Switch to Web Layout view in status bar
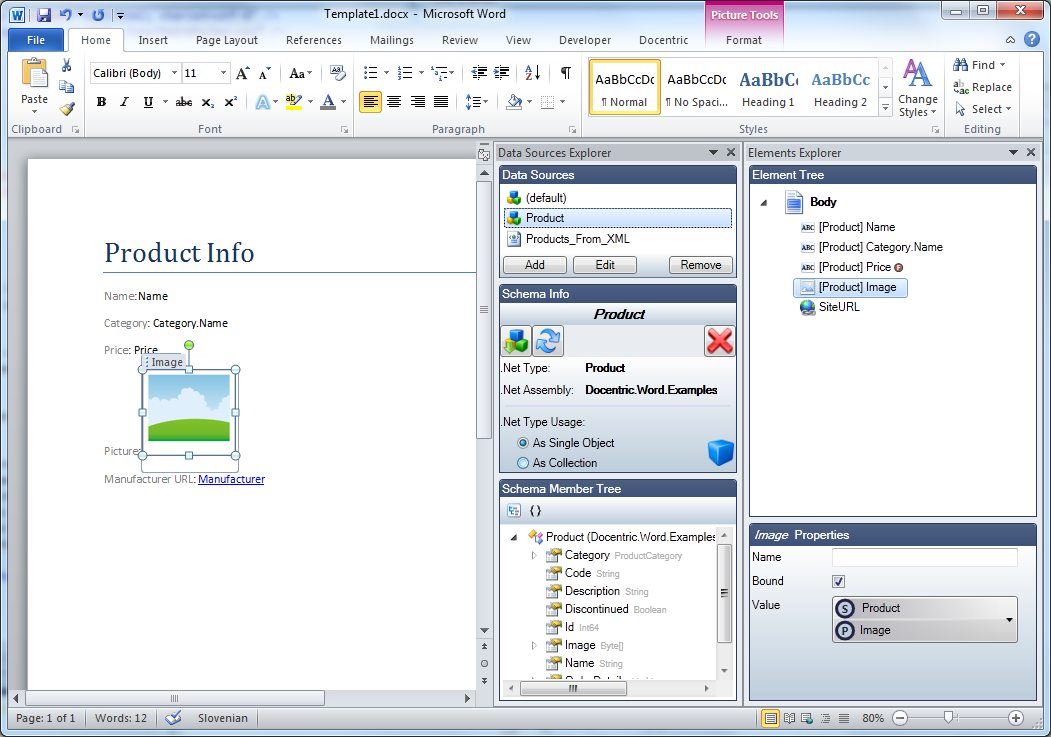 click(807, 718)
